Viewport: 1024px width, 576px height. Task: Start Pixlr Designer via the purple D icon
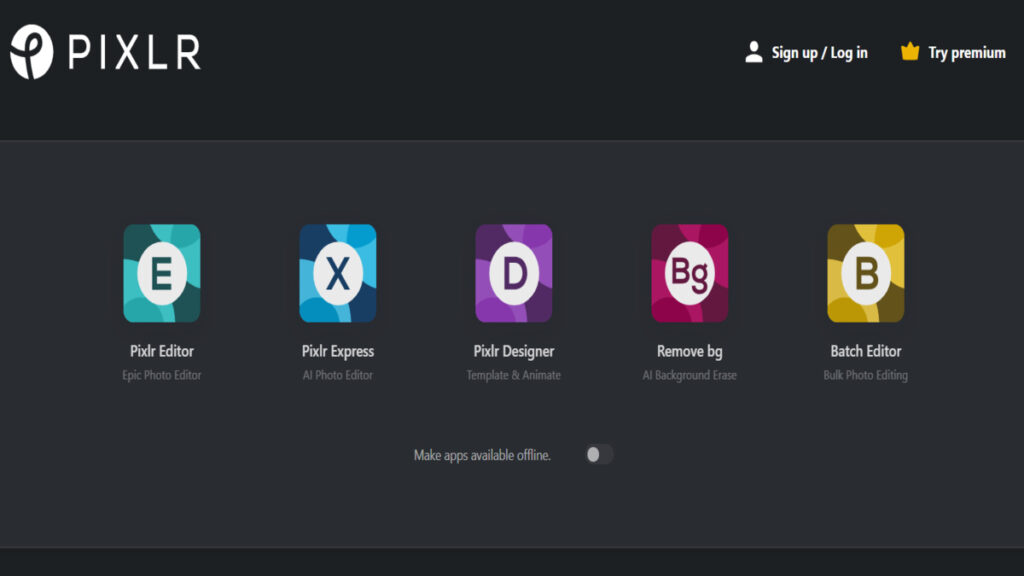tap(514, 273)
